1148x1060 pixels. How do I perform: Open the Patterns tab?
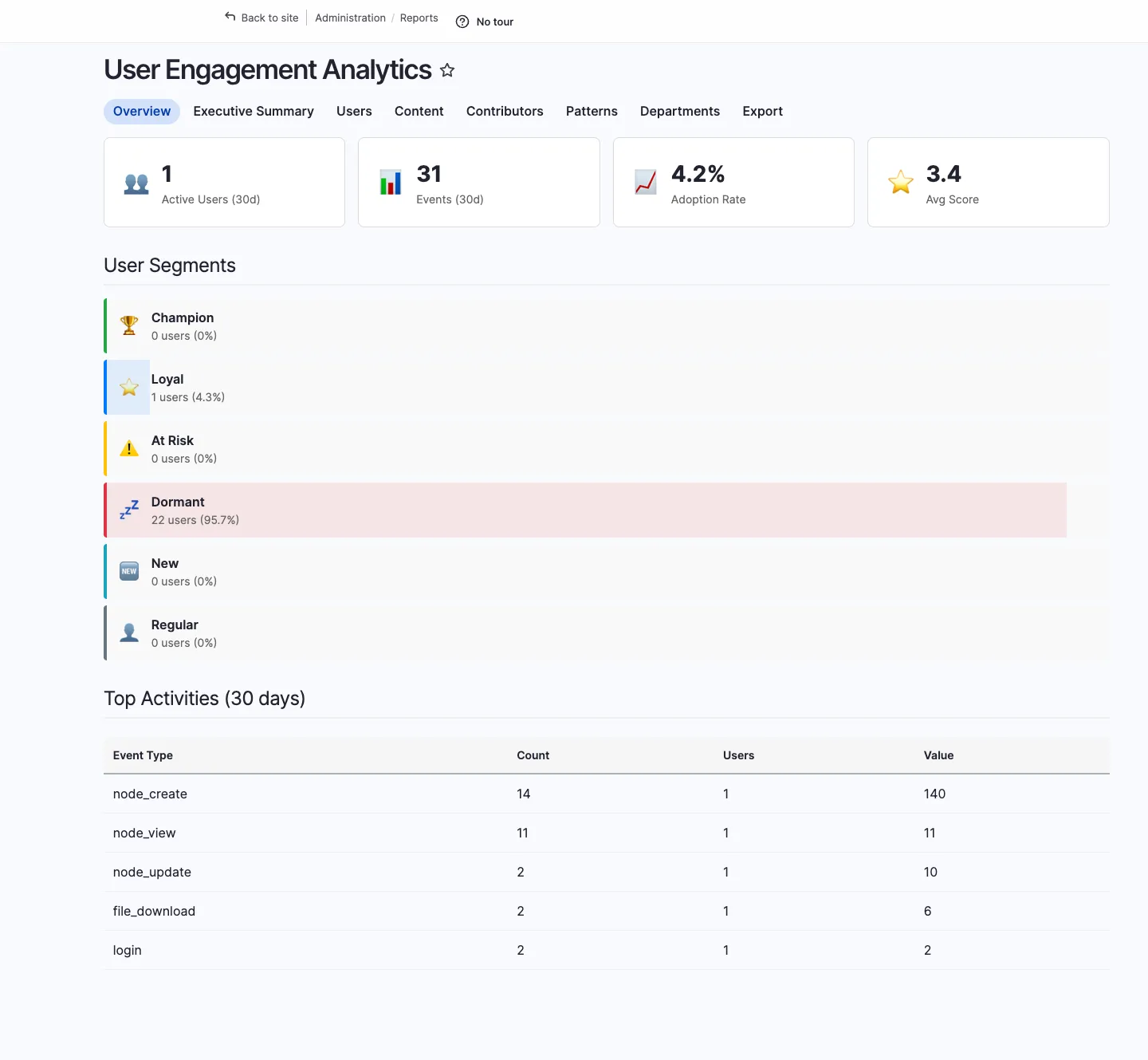coord(592,112)
